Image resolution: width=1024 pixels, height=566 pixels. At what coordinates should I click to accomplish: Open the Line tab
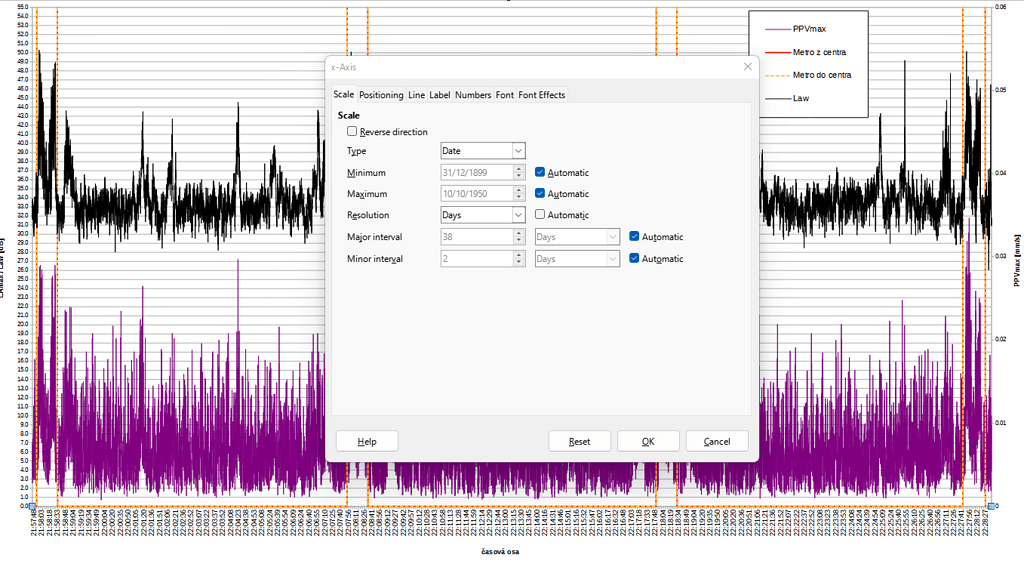[416, 95]
